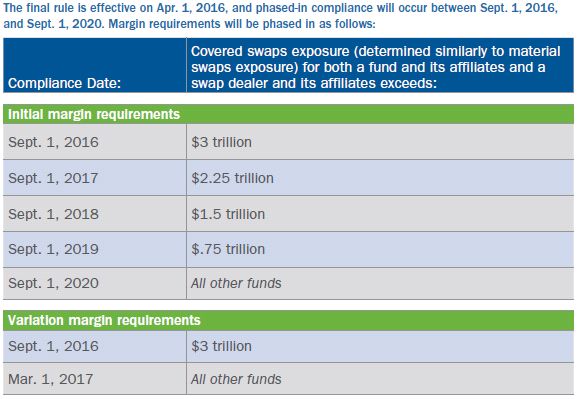Click the $3 trillion variation margin value

point(221,346)
